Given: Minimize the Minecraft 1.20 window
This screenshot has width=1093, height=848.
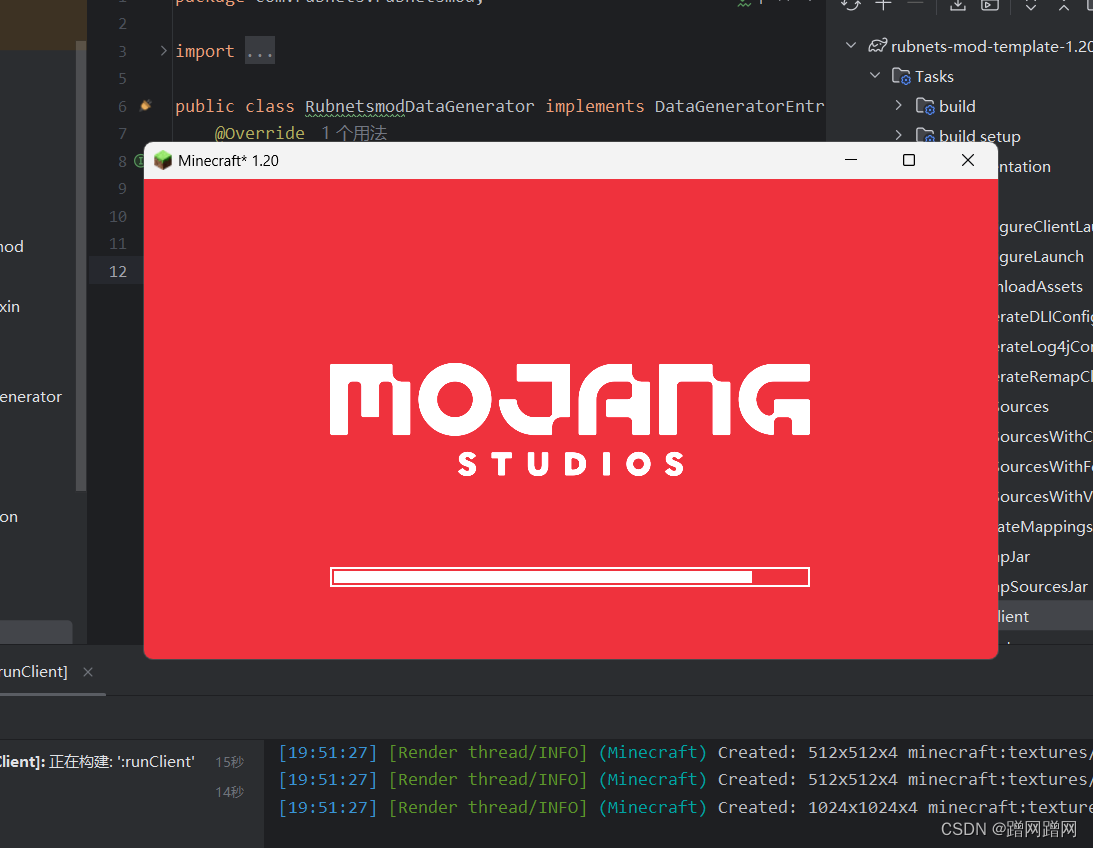Looking at the screenshot, I should tap(850, 160).
